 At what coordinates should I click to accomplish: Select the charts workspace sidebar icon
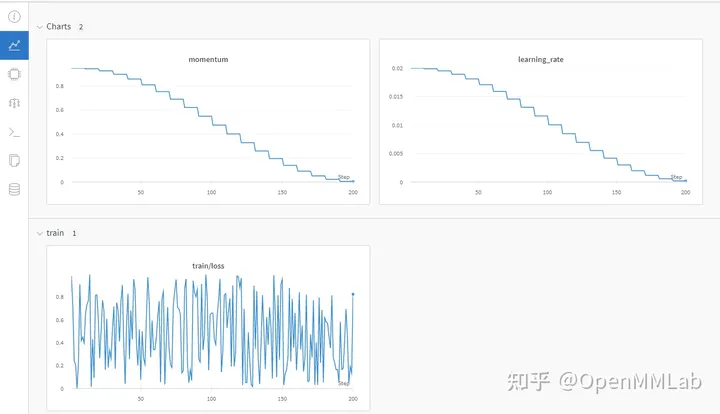click(x=14, y=45)
